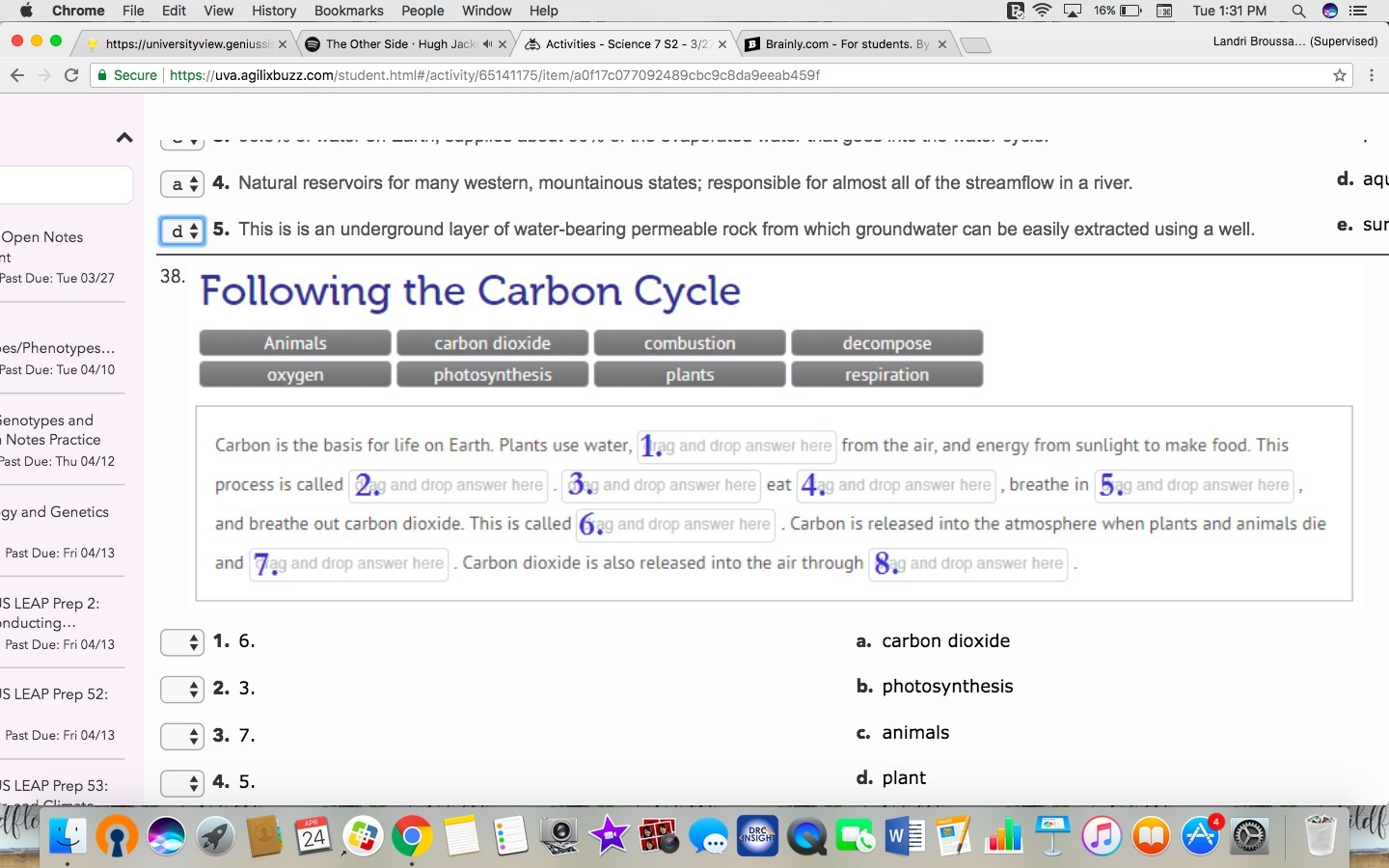Launch Siri from the dock
The height and width of the screenshot is (868, 1389).
tap(166, 835)
